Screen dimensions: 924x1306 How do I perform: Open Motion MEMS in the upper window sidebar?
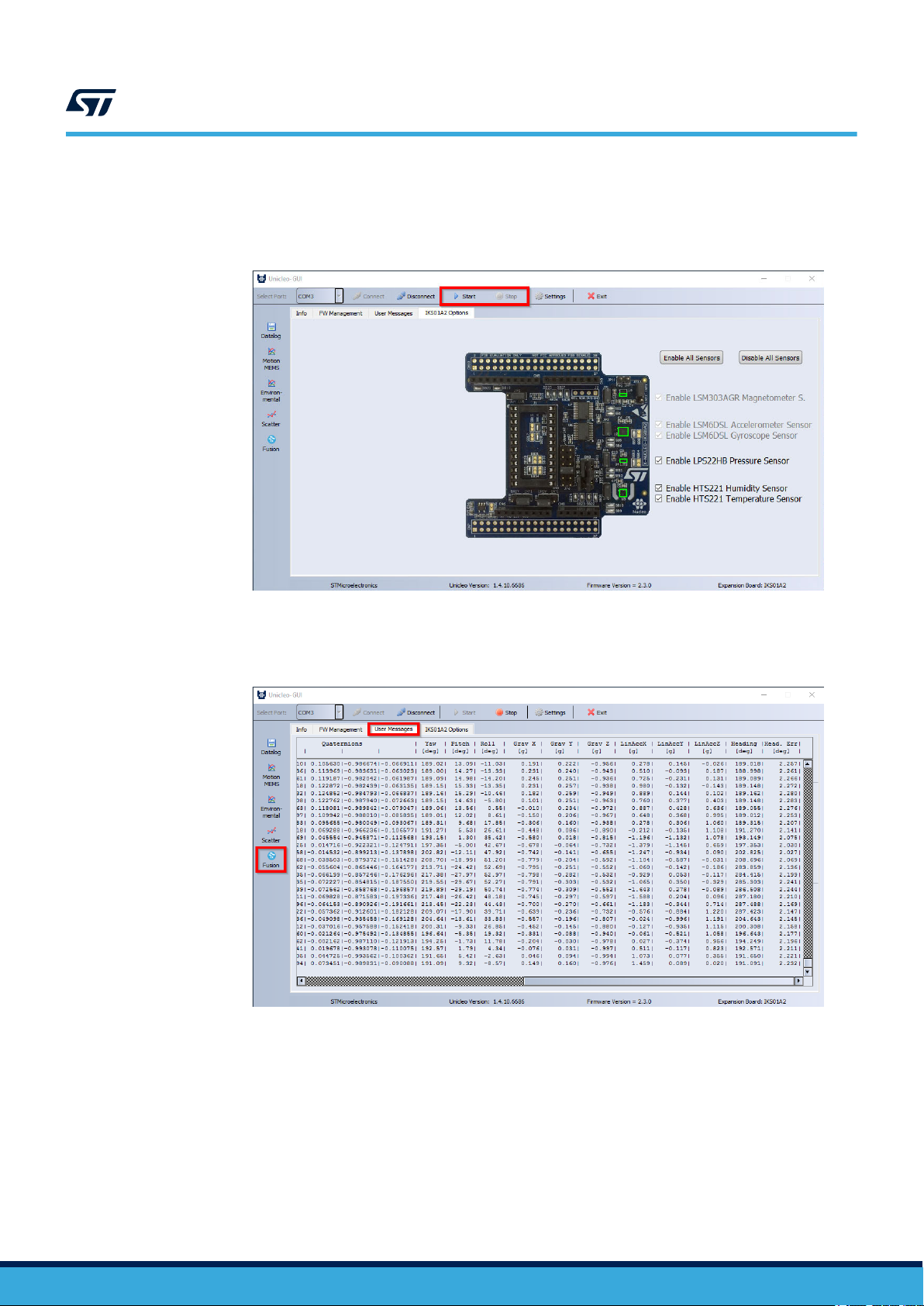coord(271,359)
